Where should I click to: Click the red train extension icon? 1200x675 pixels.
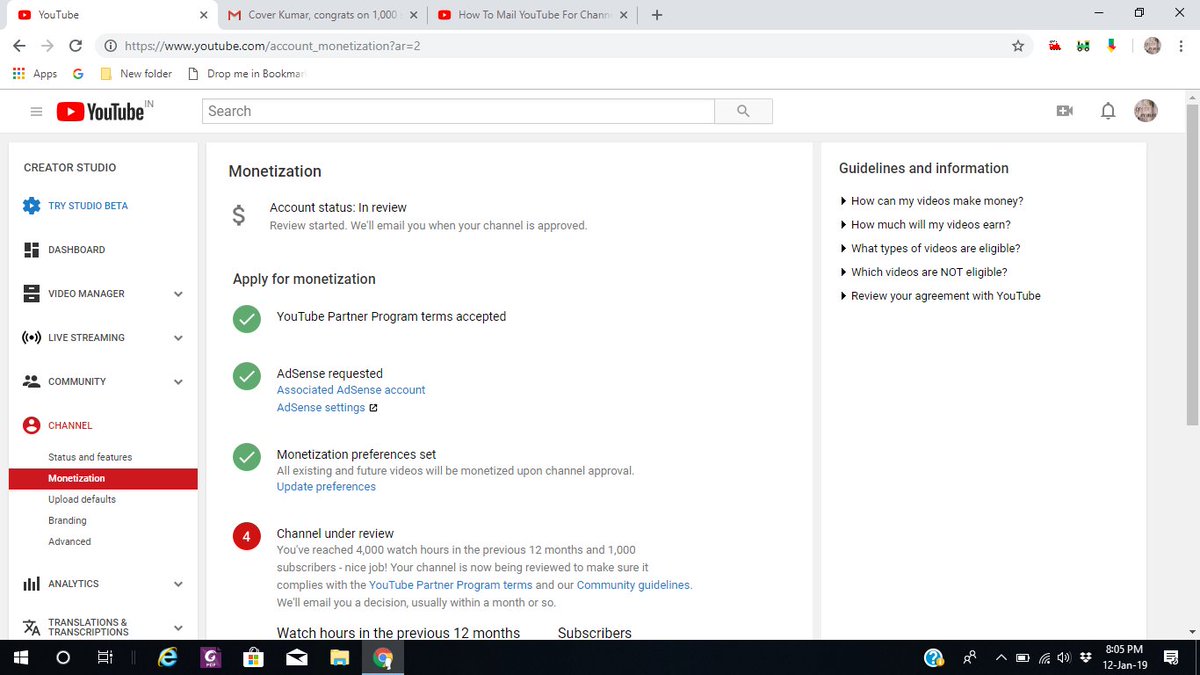pyautogui.click(x=1054, y=46)
